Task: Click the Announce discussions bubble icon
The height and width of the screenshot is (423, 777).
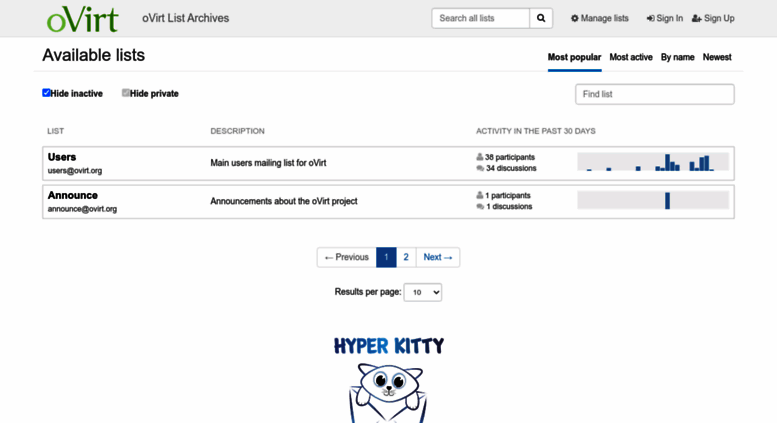Action: click(480, 207)
